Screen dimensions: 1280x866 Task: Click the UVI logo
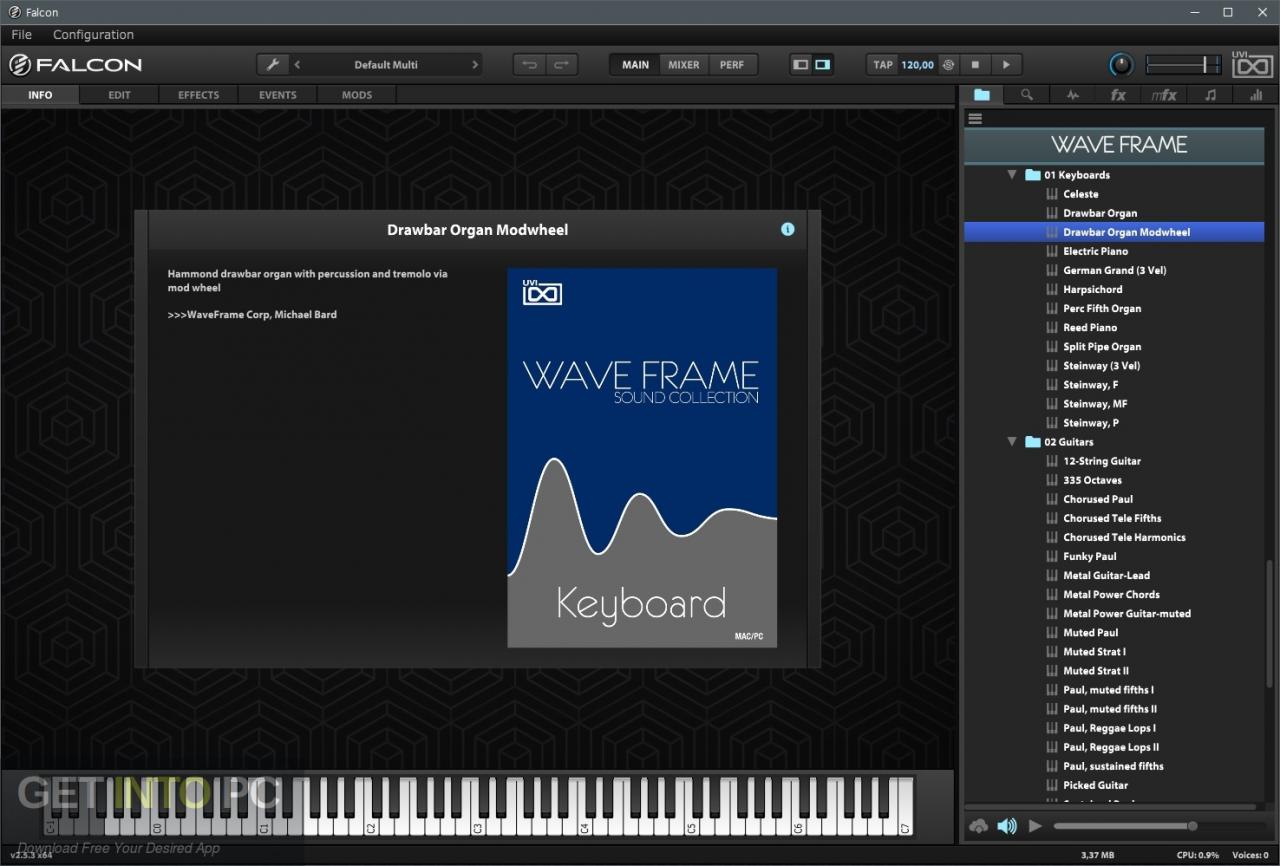(x=1253, y=65)
